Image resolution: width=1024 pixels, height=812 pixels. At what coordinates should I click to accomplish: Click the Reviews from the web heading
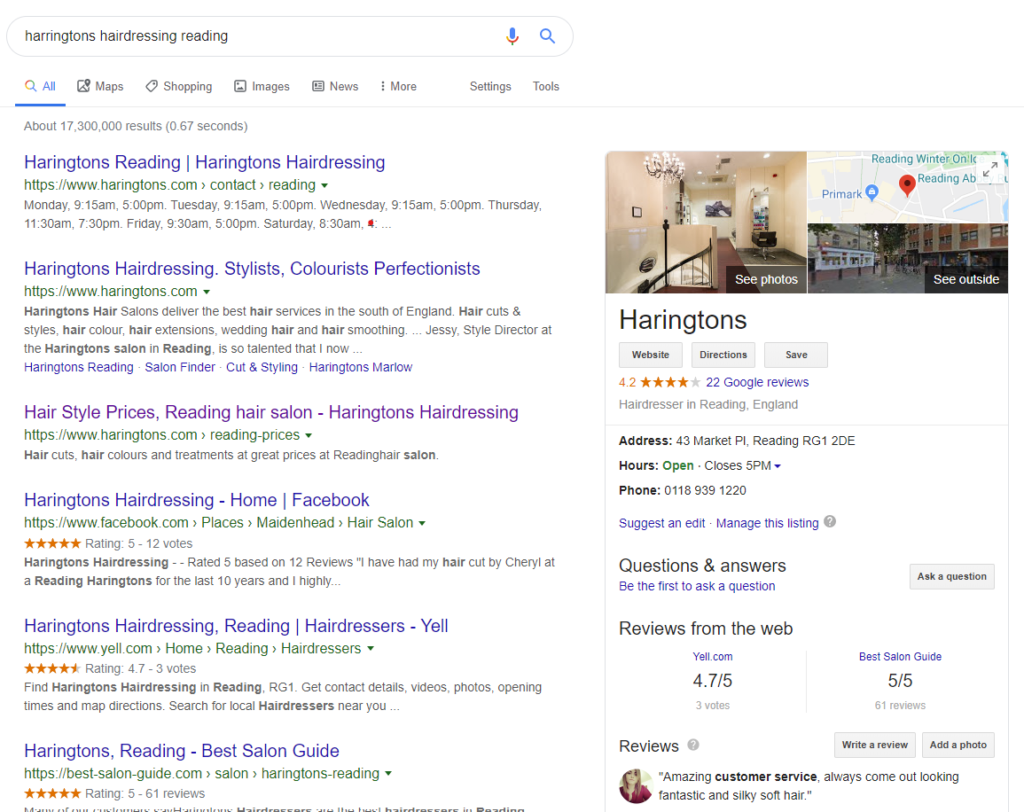pyautogui.click(x=706, y=628)
